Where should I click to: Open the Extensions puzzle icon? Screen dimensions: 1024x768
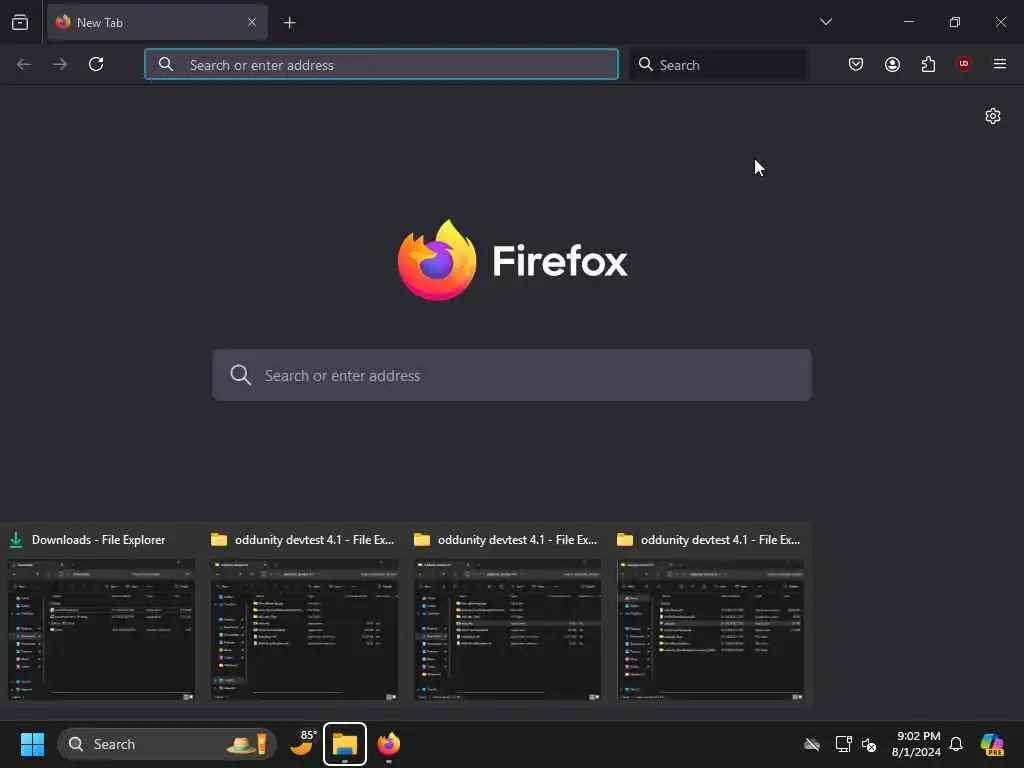[928, 64]
